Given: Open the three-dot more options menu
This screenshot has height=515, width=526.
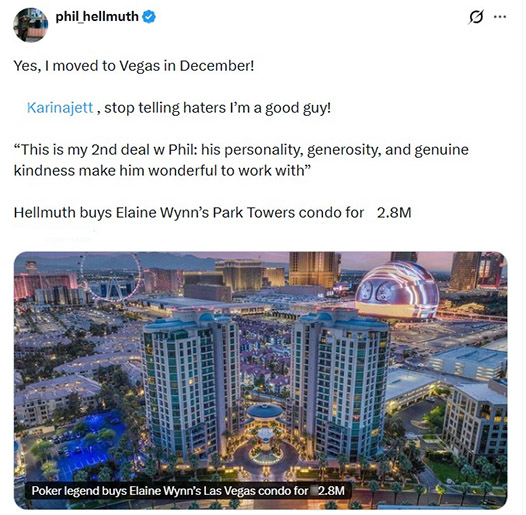Looking at the screenshot, I should [500, 17].
